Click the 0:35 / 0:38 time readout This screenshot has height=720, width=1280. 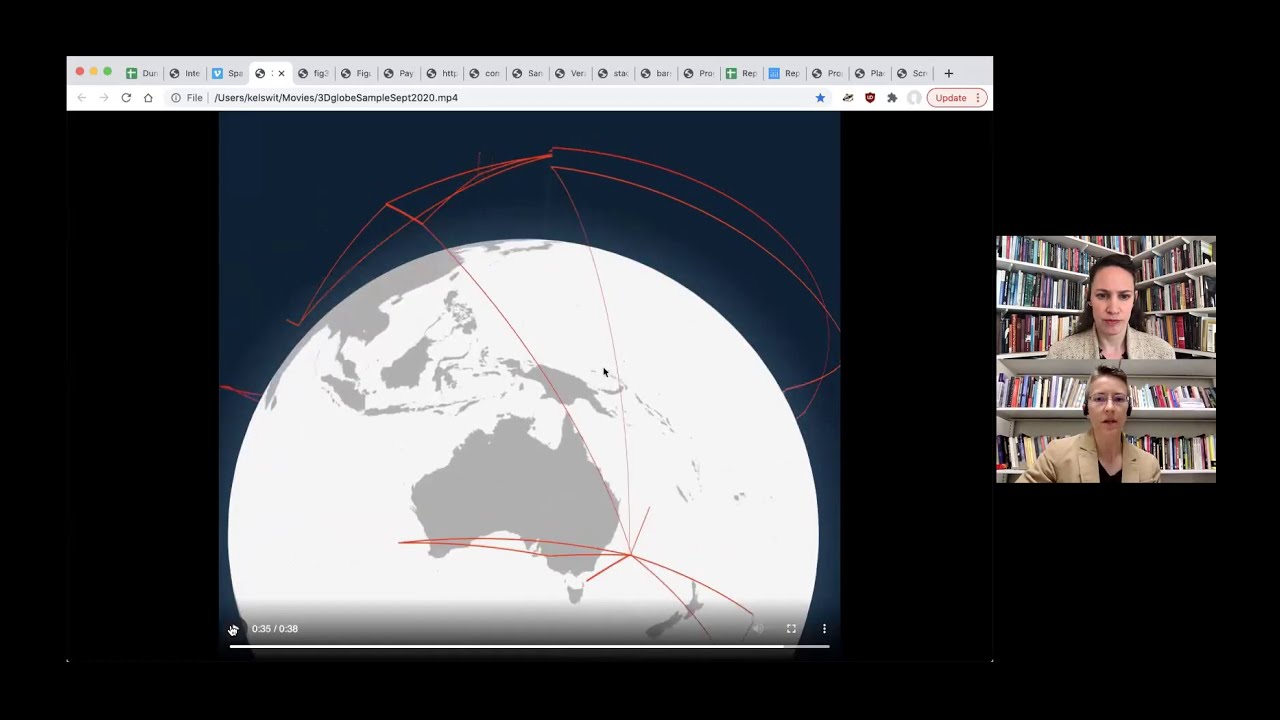point(275,629)
